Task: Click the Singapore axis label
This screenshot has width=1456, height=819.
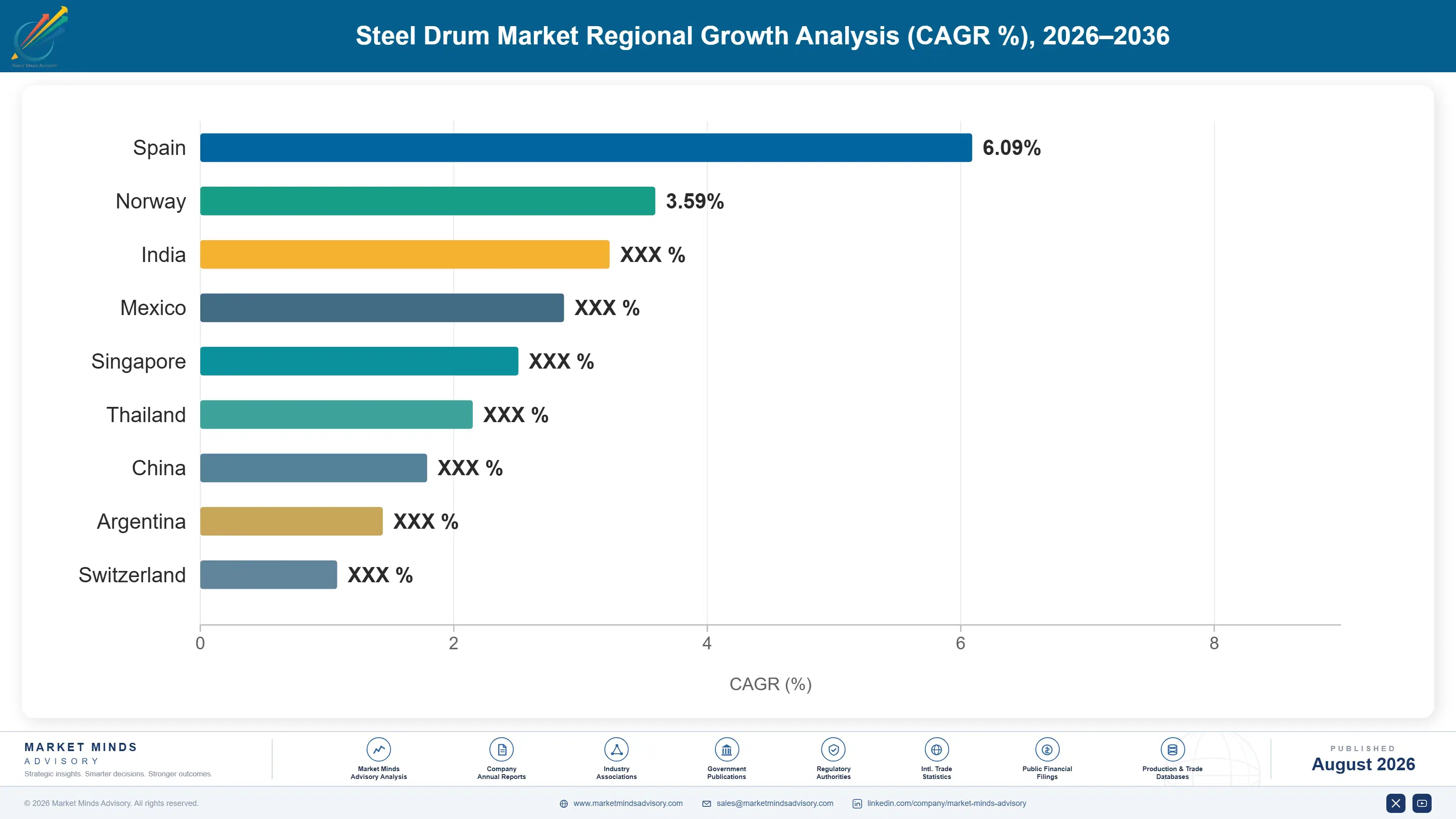Action: click(x=138, y=362)
